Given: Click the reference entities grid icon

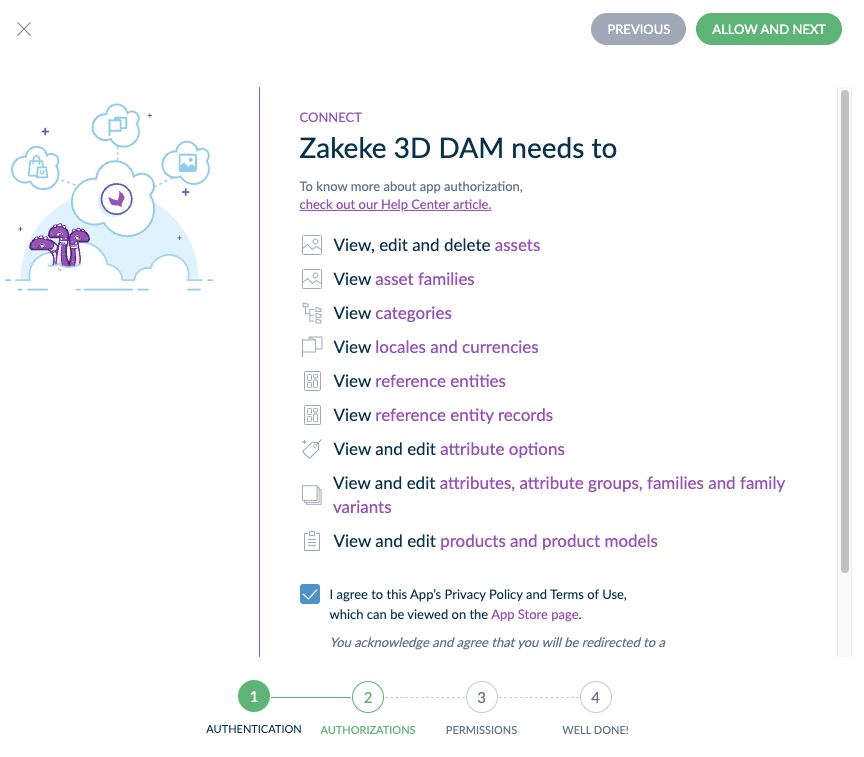Looking at the screenshot, I should click(x=312, y=381).
